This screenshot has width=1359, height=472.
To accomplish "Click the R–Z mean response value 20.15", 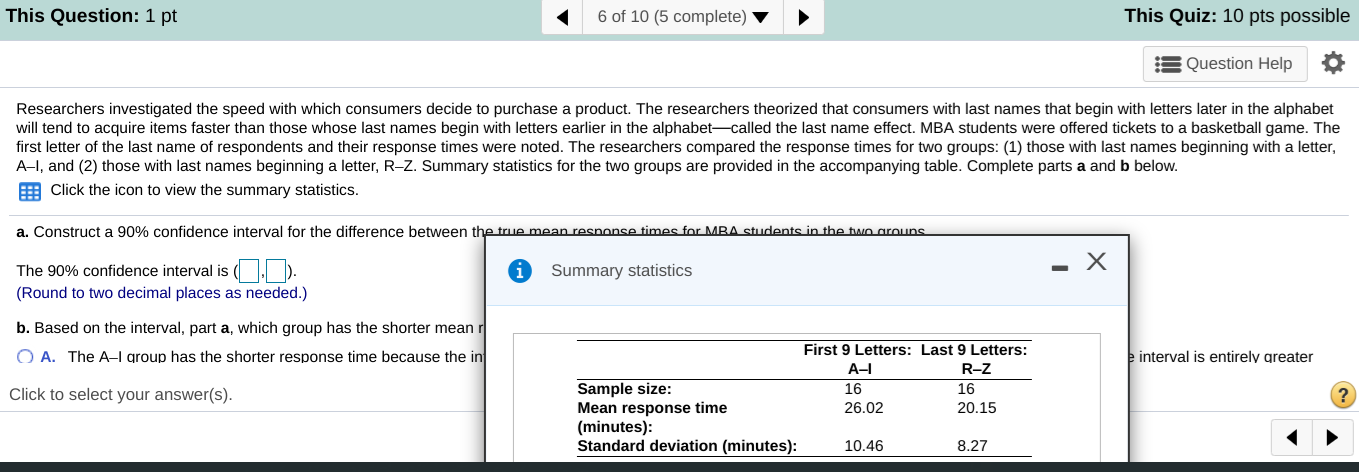I will coord(976,408).
